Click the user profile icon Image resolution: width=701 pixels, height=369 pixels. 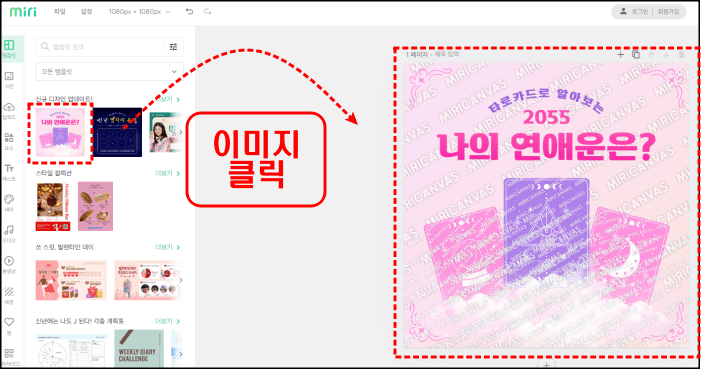click(x=623, y=12)
